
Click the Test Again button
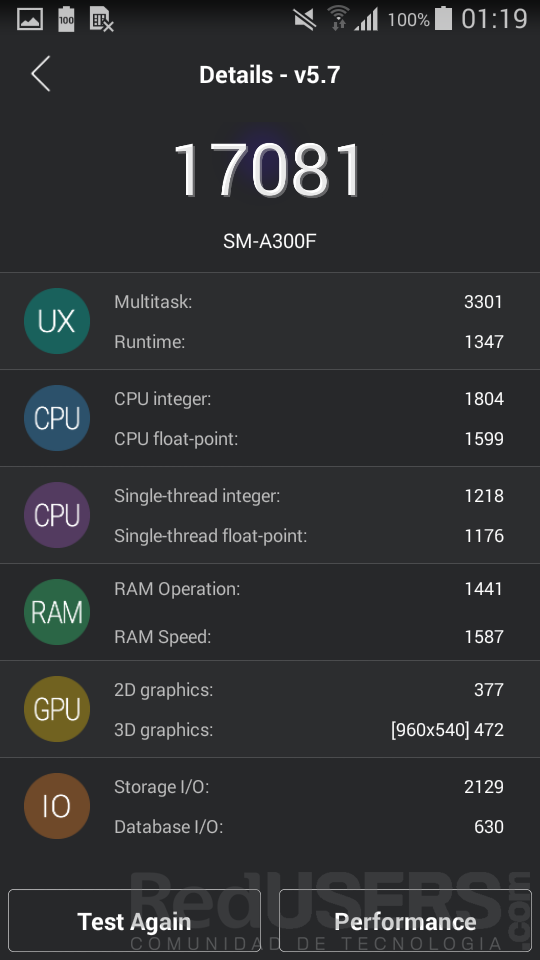[x=135, y=921]
